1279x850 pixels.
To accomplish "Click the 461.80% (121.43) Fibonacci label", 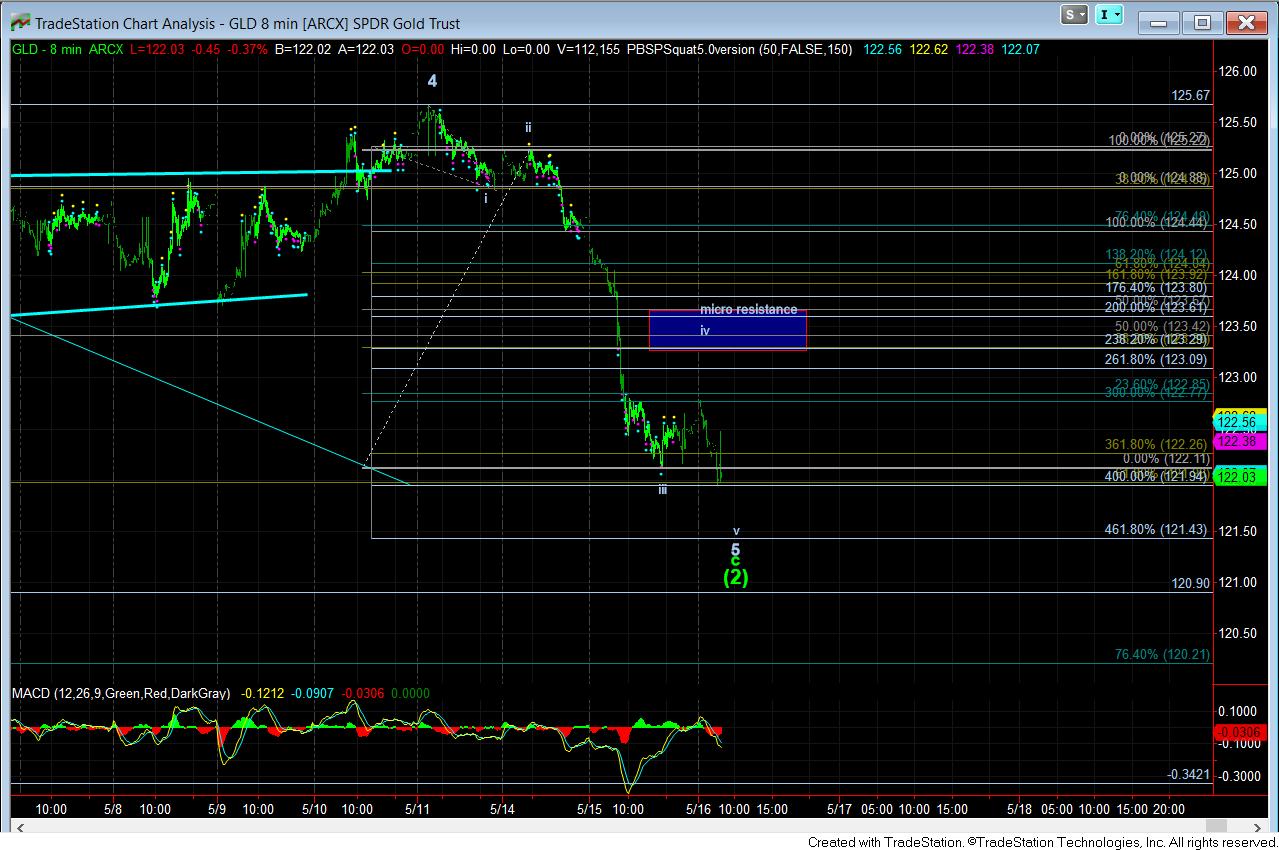I will tap(1157, 529).
